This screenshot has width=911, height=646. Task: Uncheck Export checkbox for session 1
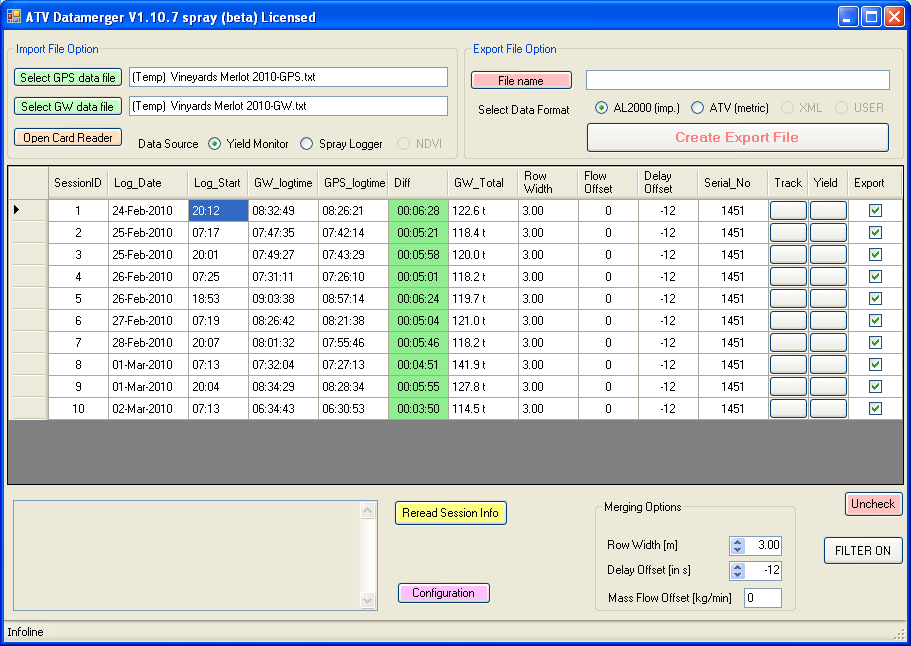pos(875,211)
